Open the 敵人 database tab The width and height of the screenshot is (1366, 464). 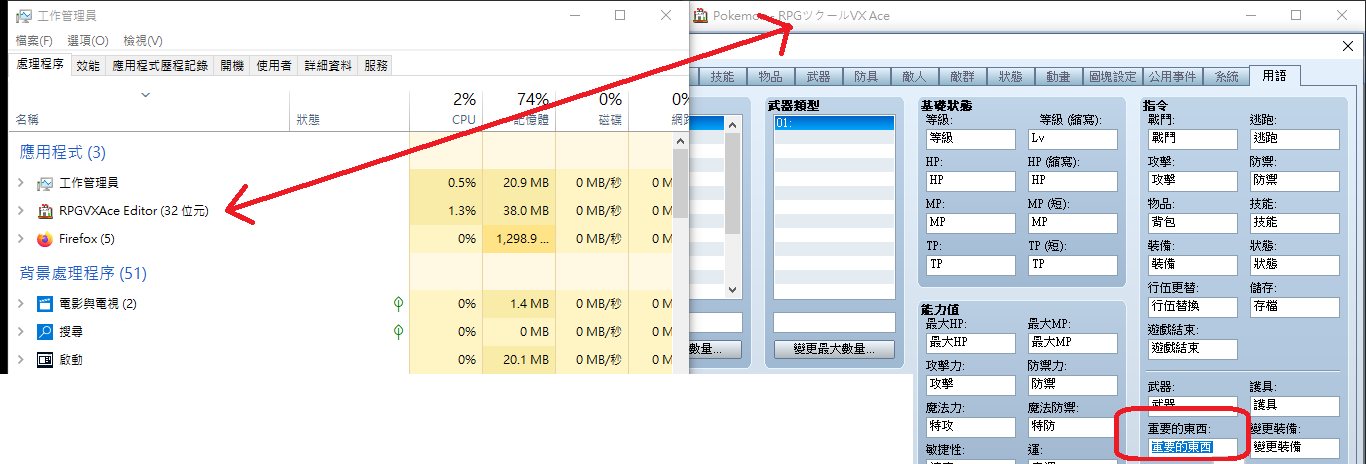(x=914, y=77)
